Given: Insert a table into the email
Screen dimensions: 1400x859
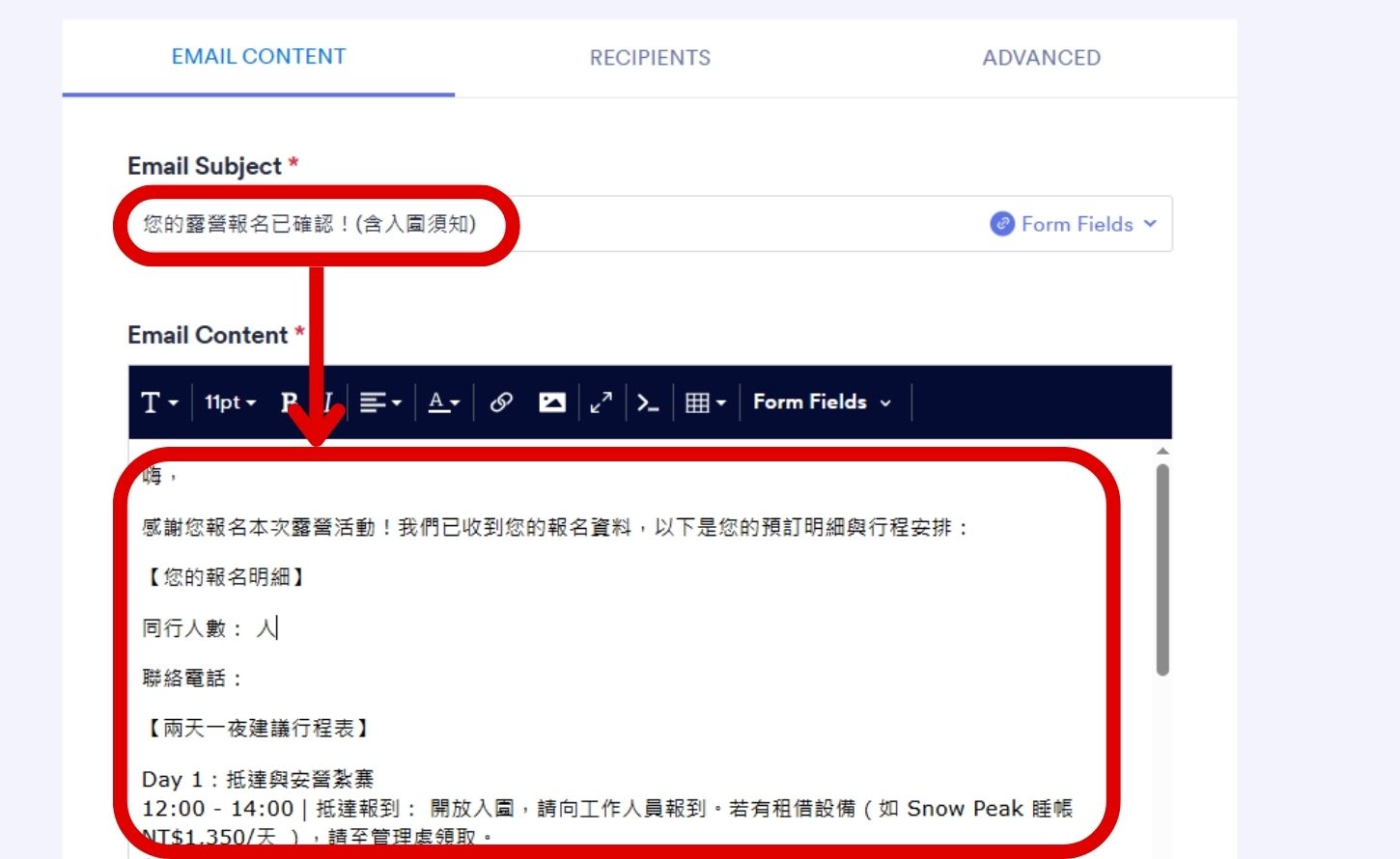Looking at the screenshot, I should 699,402.
